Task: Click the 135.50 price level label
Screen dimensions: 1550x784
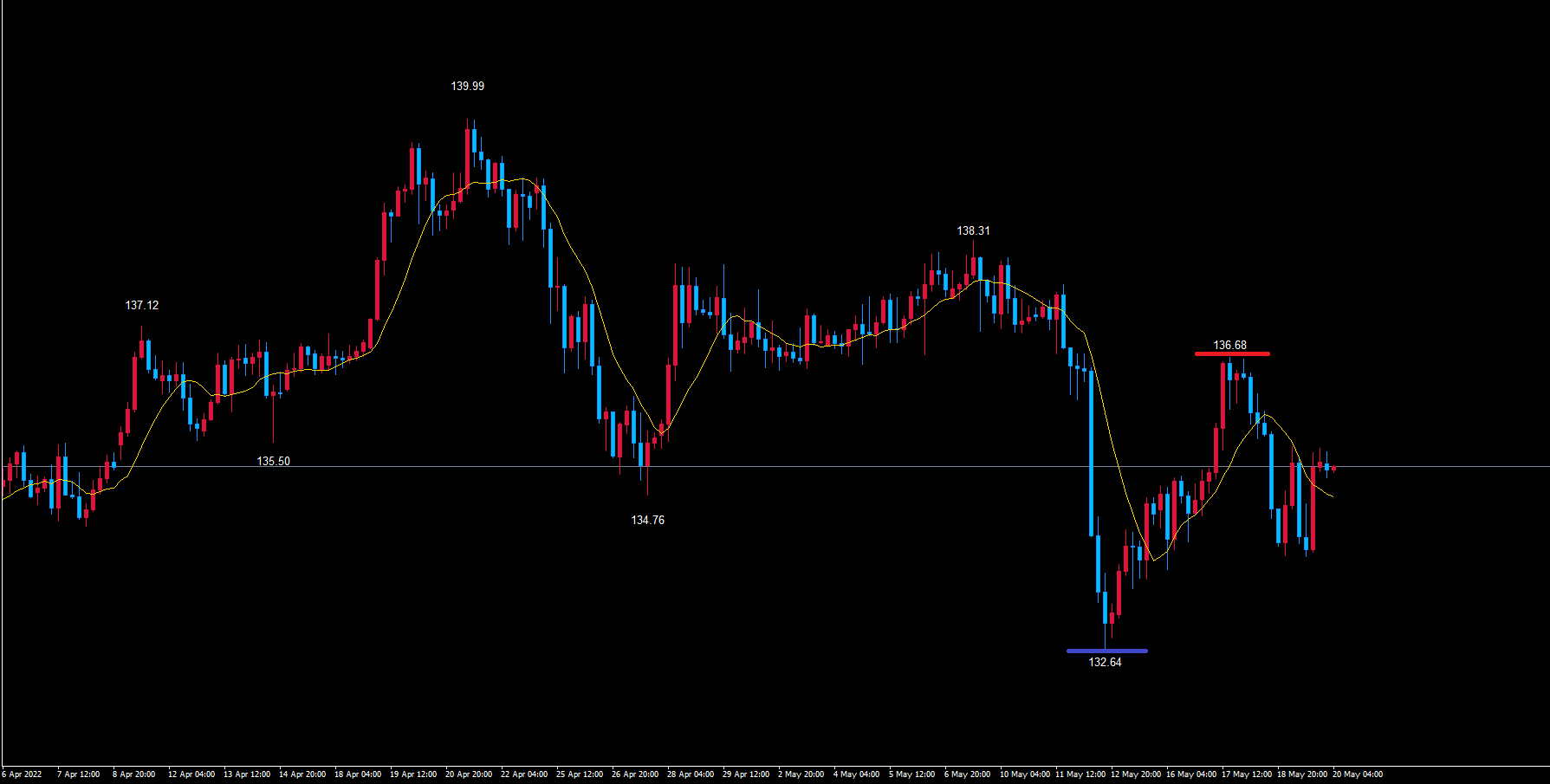Action: pyautogui.click(x=273, y=462)
